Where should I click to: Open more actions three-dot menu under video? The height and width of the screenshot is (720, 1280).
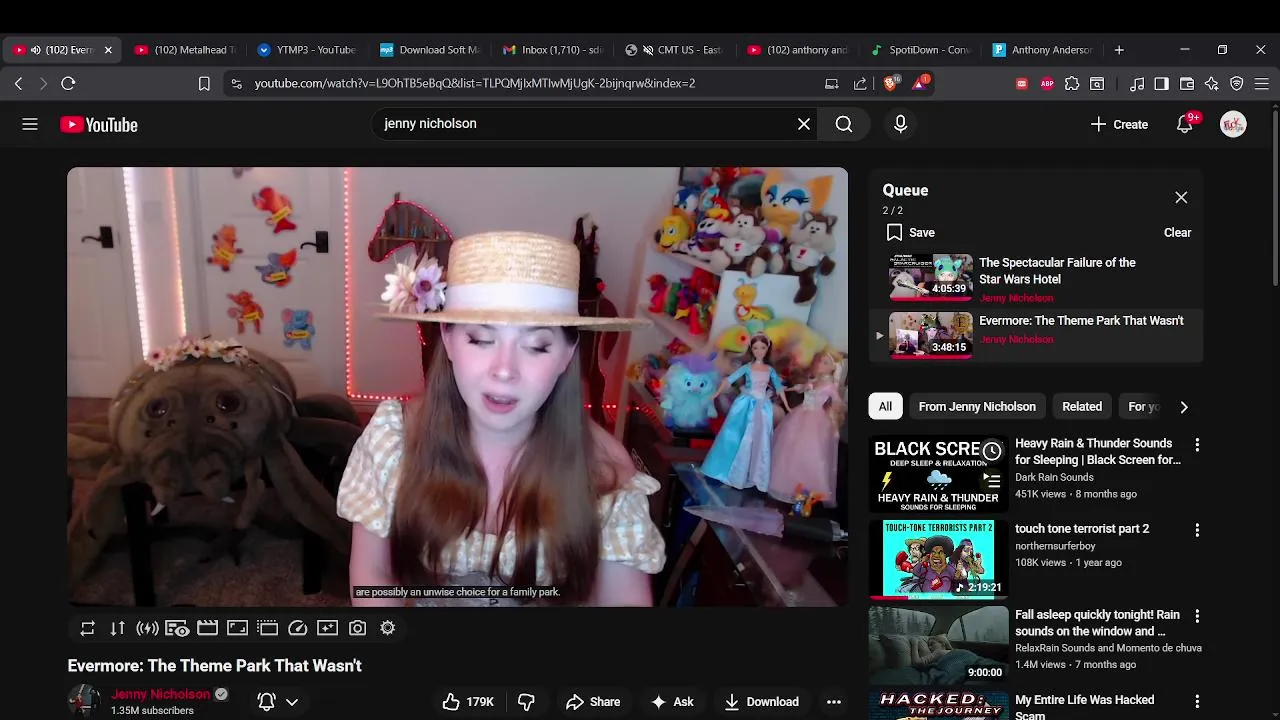pos(834,702)
